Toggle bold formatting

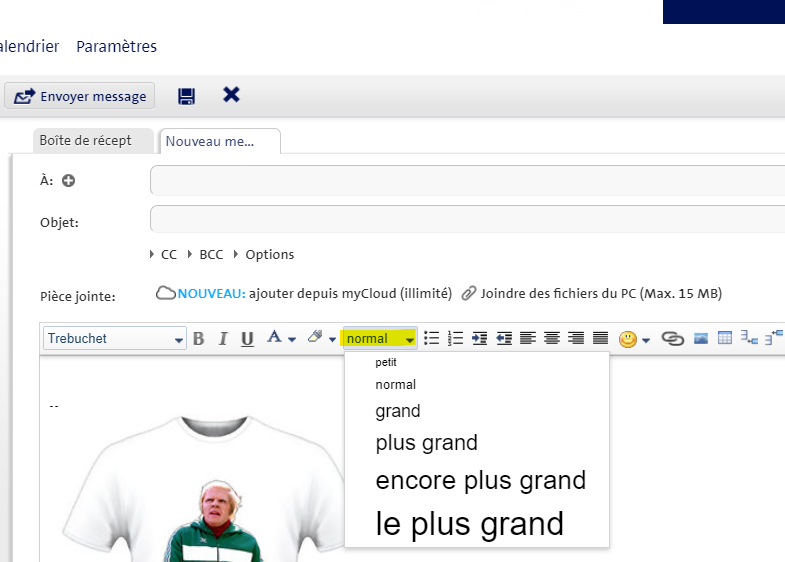[x=199, y=339]
